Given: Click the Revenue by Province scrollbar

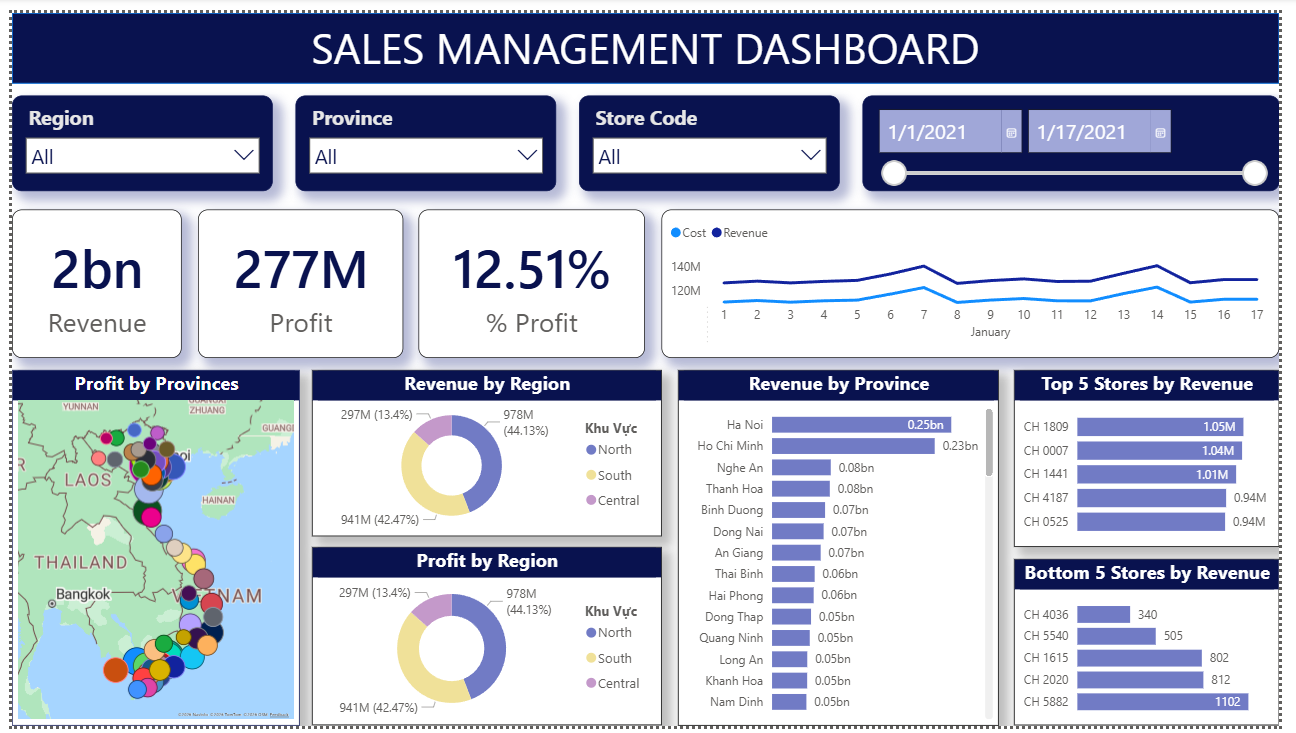Looking at the screenshot, I should point(989,442).
